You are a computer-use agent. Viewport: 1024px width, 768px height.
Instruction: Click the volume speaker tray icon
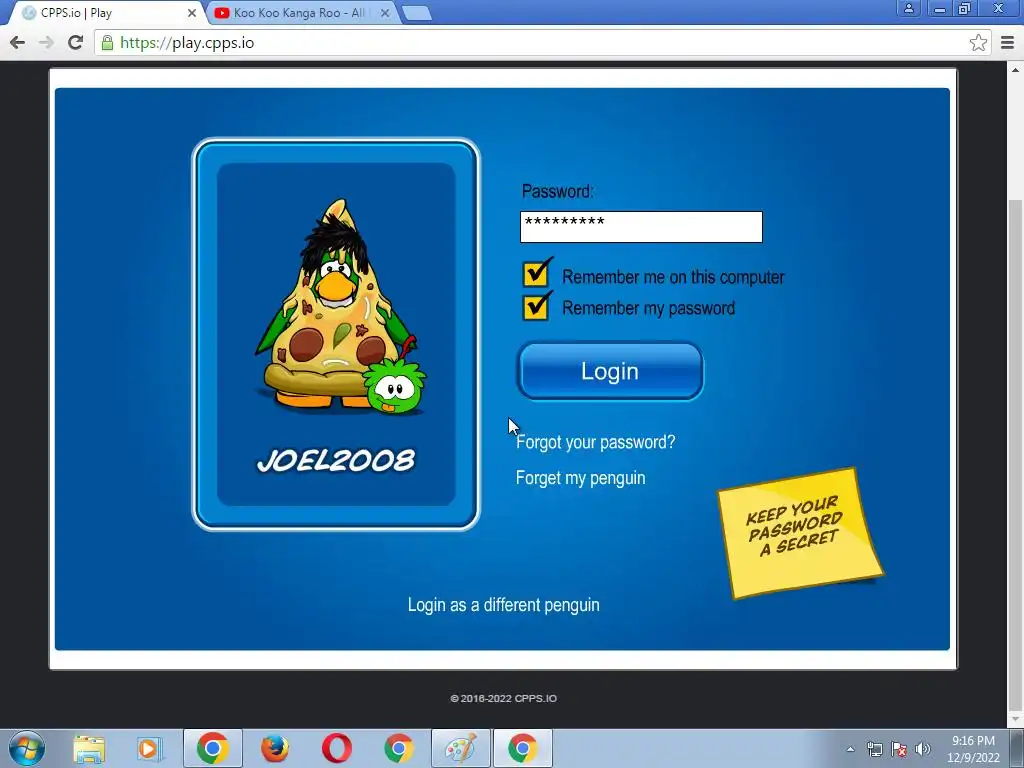coord(923,749)
